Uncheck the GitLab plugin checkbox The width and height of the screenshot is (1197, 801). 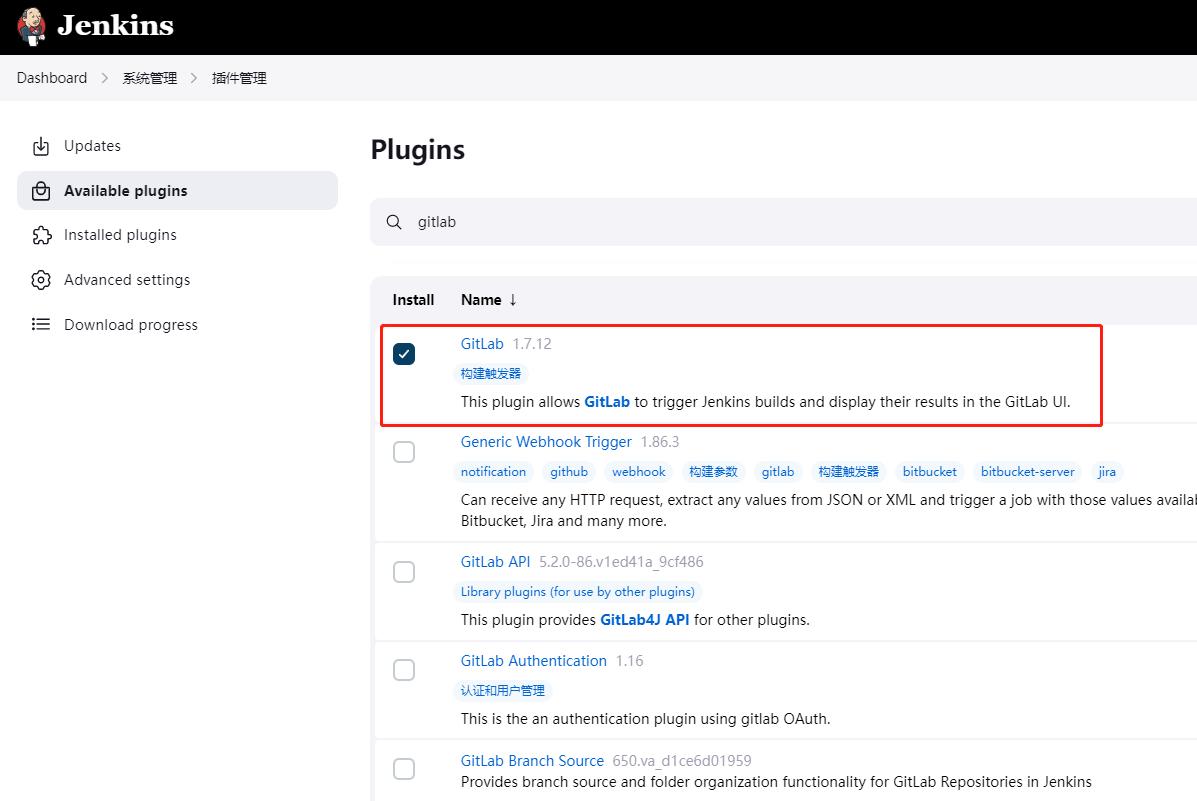pos(404,353)
